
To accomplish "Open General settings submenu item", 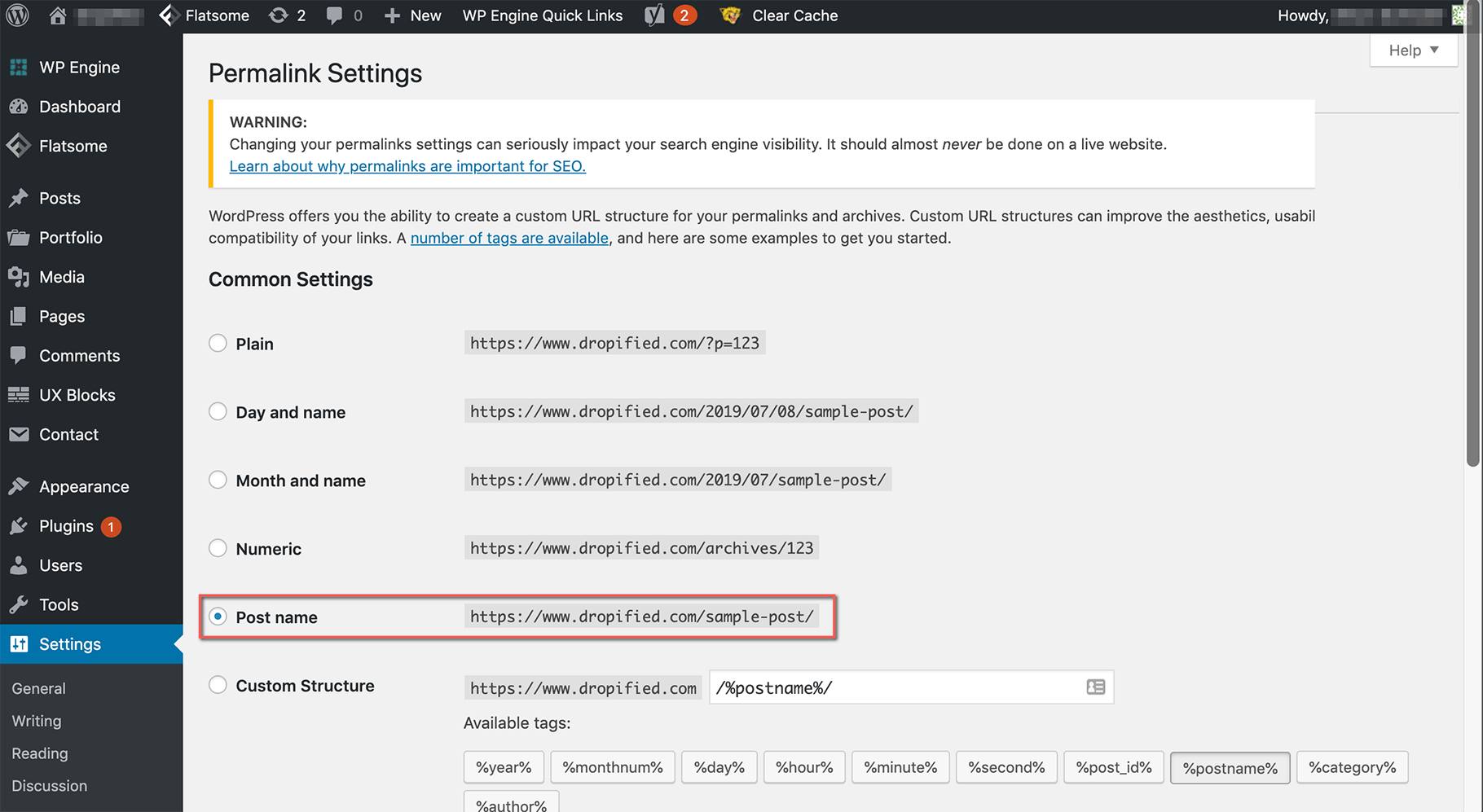I will 38,688.
